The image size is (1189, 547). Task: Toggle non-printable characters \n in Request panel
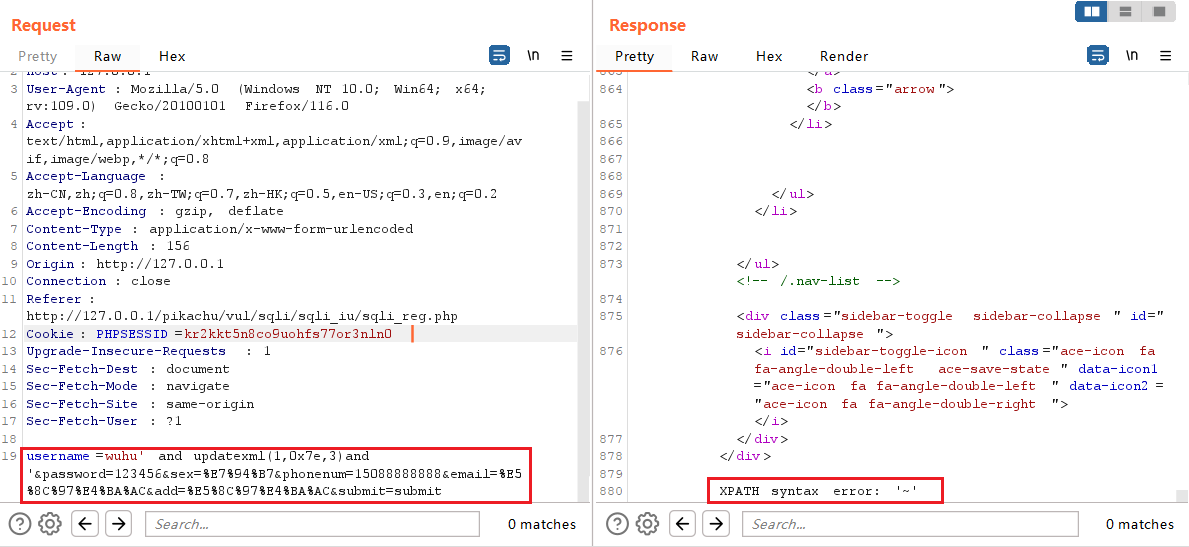click(534, 55)
